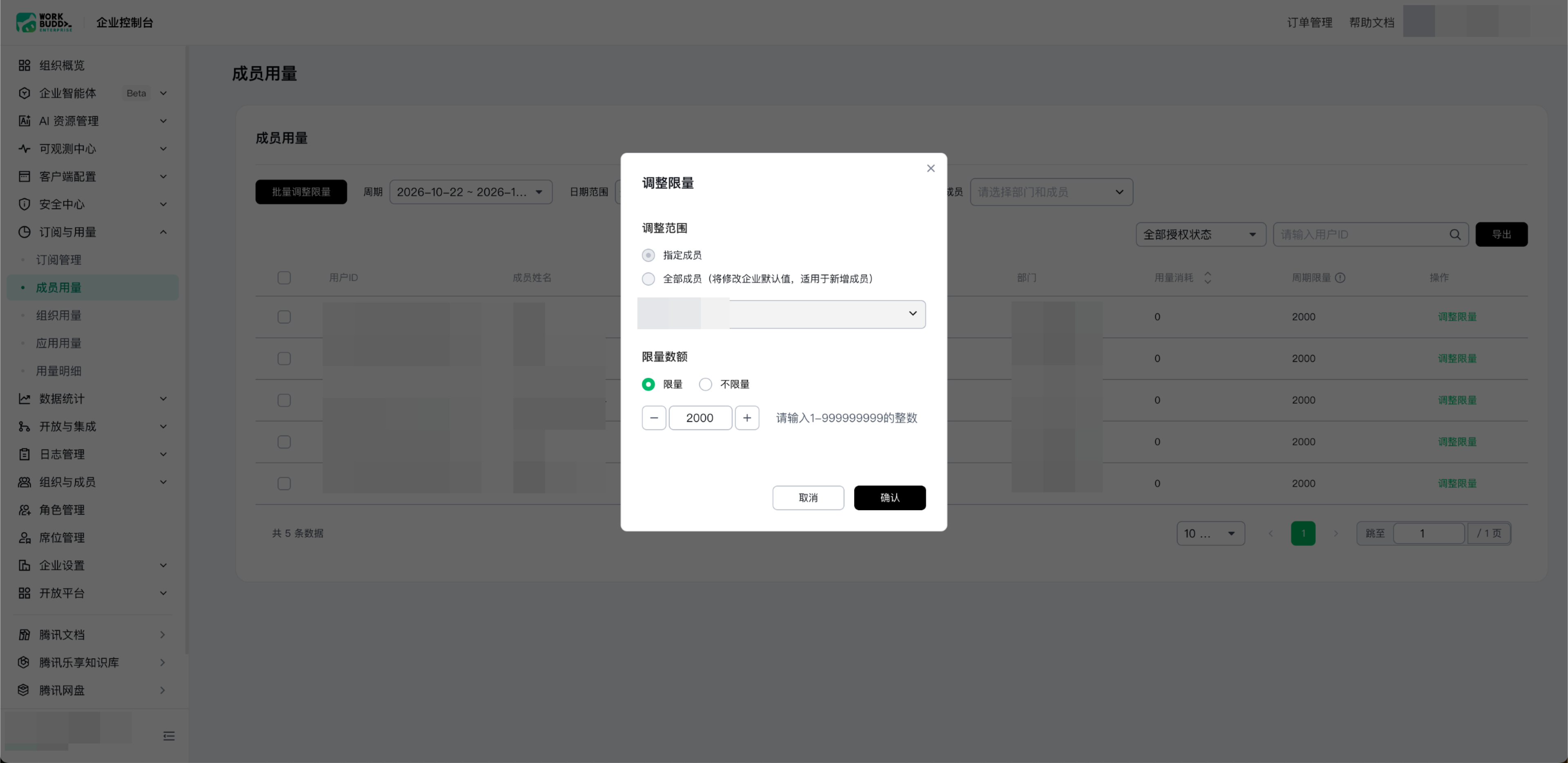Open the 全部授权状态 dropdown
The width and height of the screenshot is (1568, 763).
pyautogui.click(x=1200, y=234)
